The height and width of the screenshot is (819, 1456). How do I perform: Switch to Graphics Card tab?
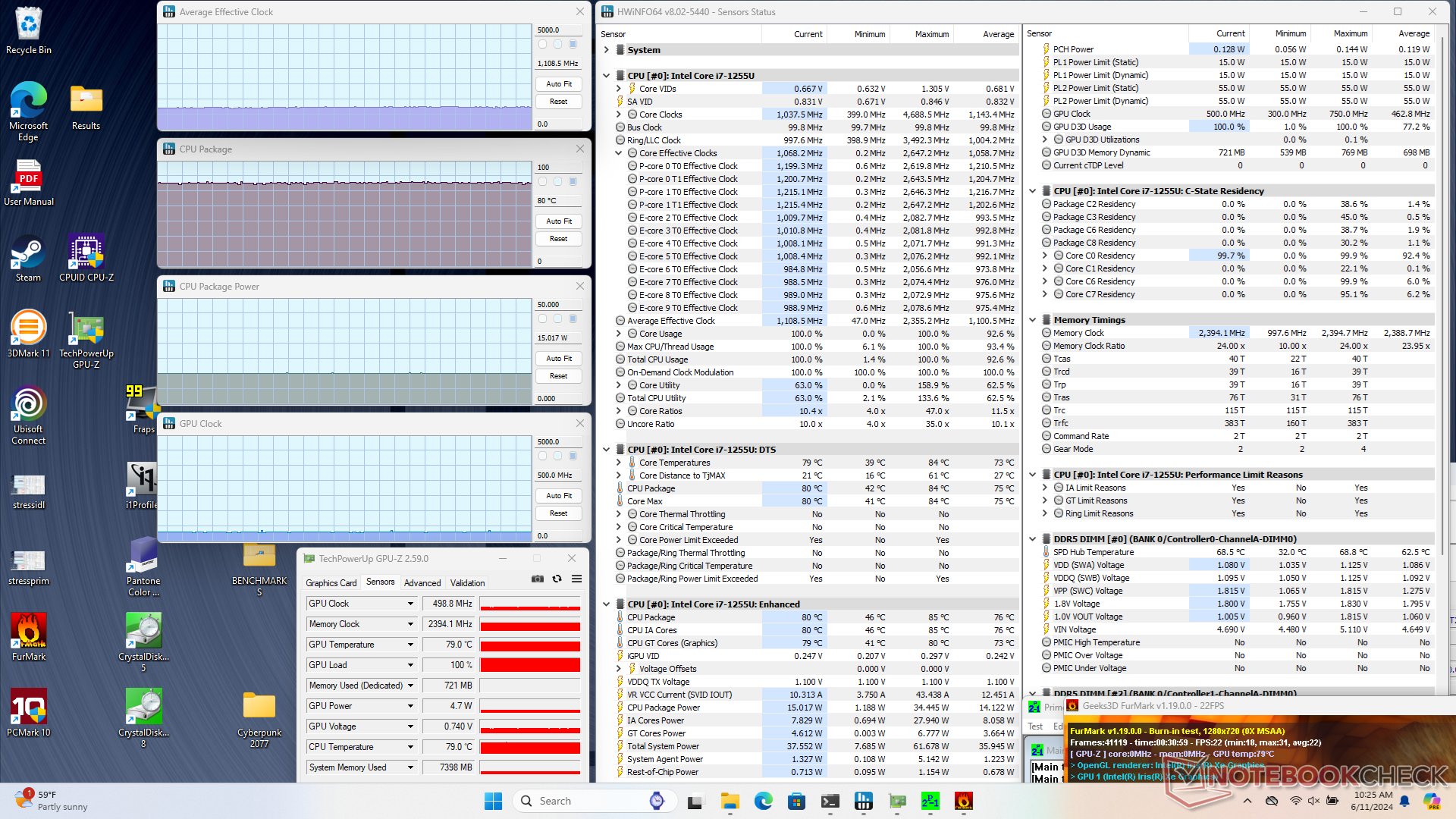click(331, 582)
